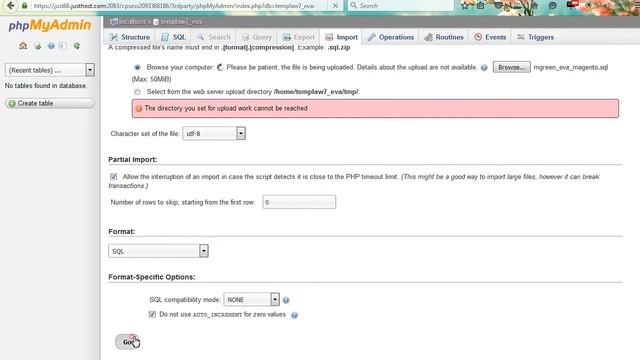Open the localhost breadcrumb link
Image resolution: width=640 pixels, height=360 pixels.
pyautogui.click(x=132, y=22)
